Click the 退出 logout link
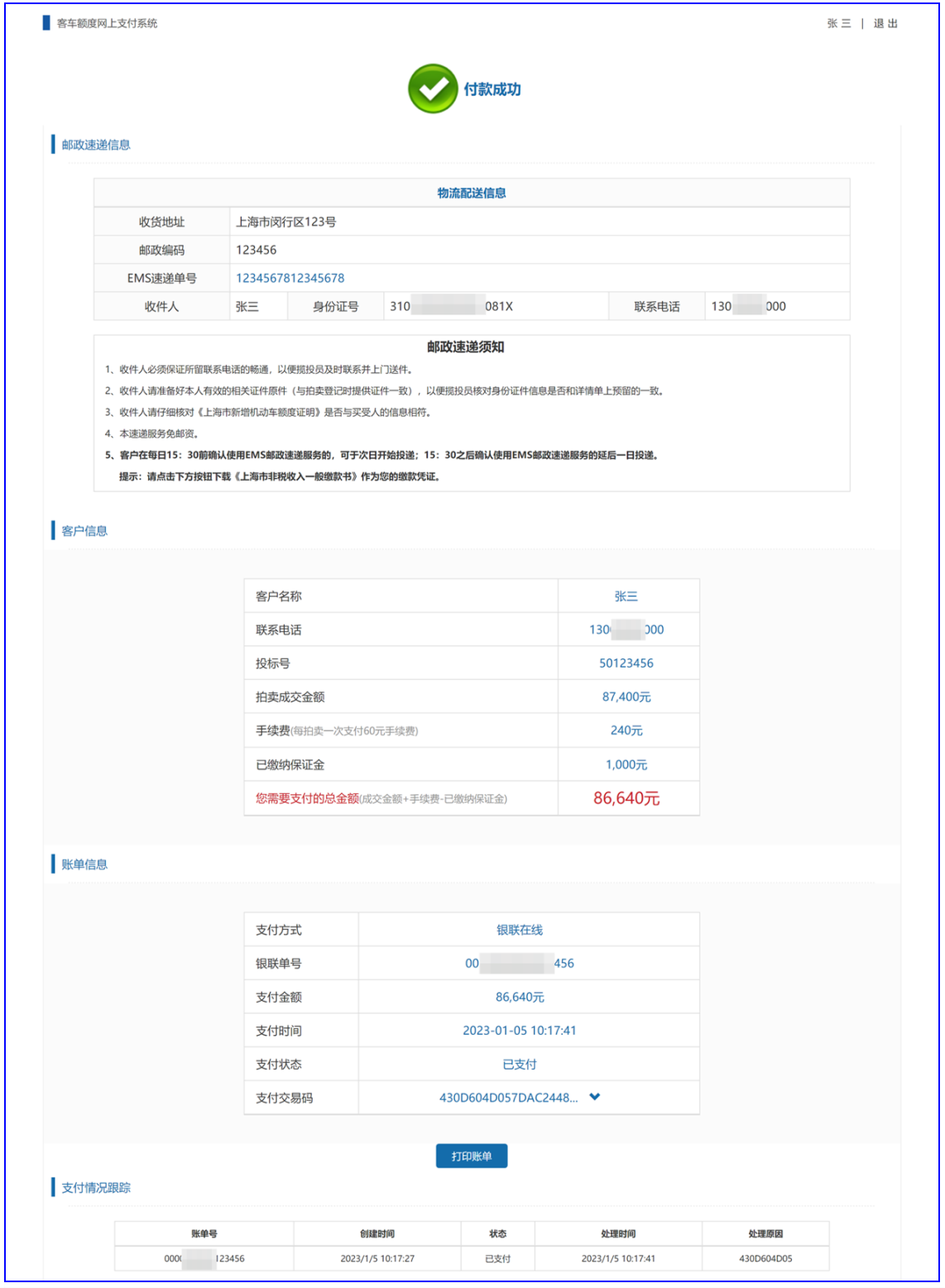The height and width of the screenshot is (1288, 945). click(885, 23)
